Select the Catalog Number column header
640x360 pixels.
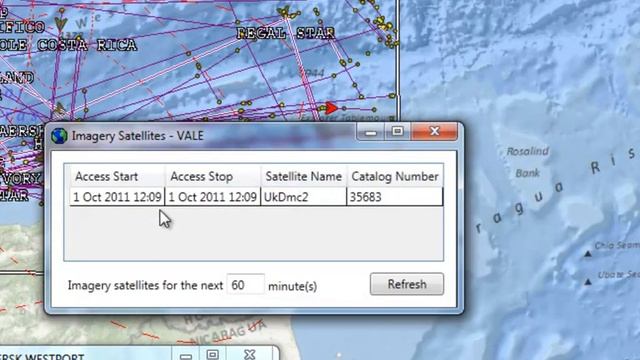coord(395,176)
